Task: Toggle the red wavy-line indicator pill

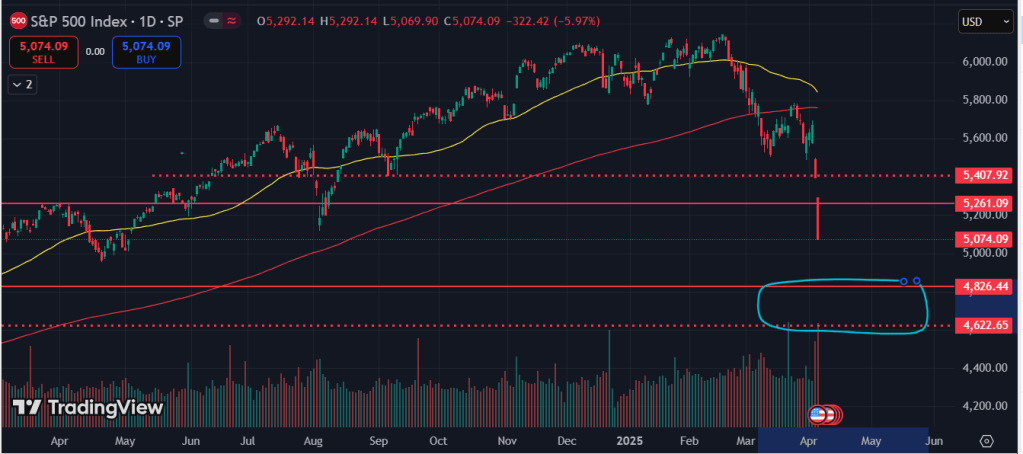Action: pyautogui.click(x=232, y=20)
